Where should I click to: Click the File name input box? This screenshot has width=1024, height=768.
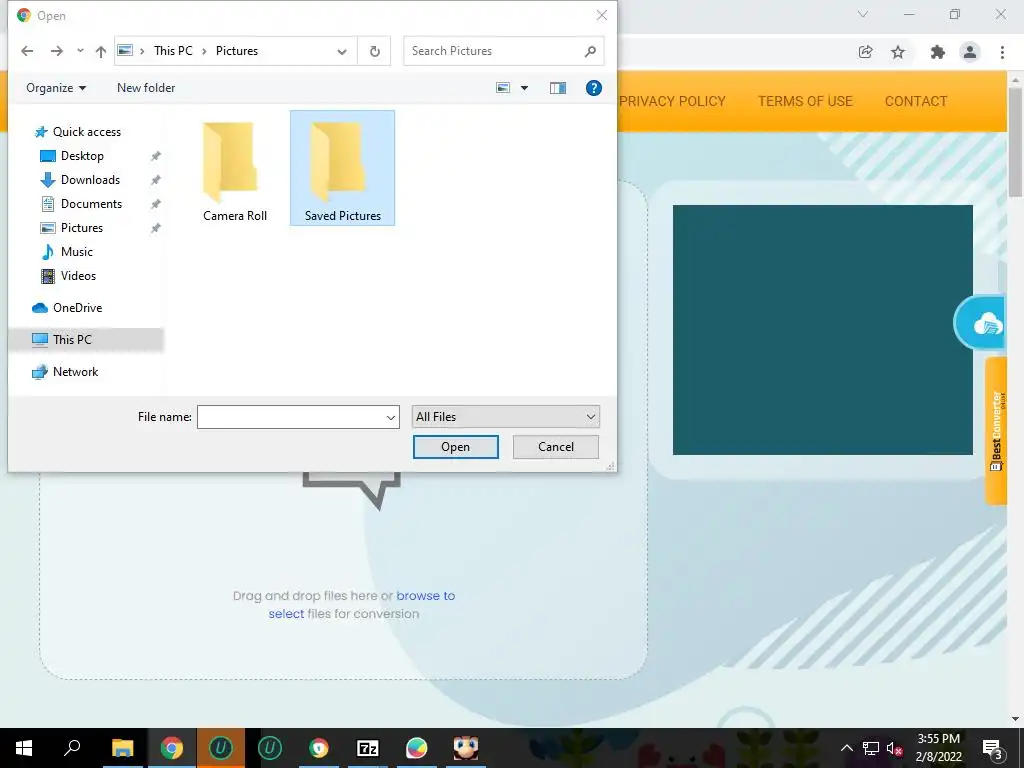[x=291, y=417]
